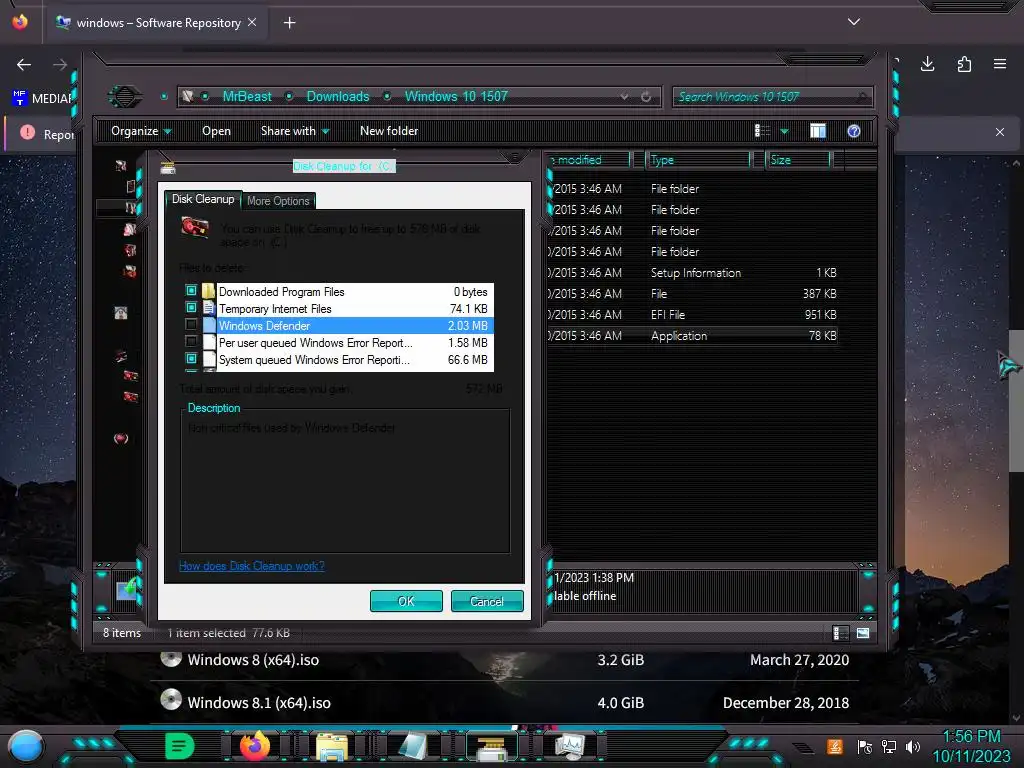Viewport: 1024px width, 768px height.
Task: Expand the address bar history dropdown
Action: 624,97
